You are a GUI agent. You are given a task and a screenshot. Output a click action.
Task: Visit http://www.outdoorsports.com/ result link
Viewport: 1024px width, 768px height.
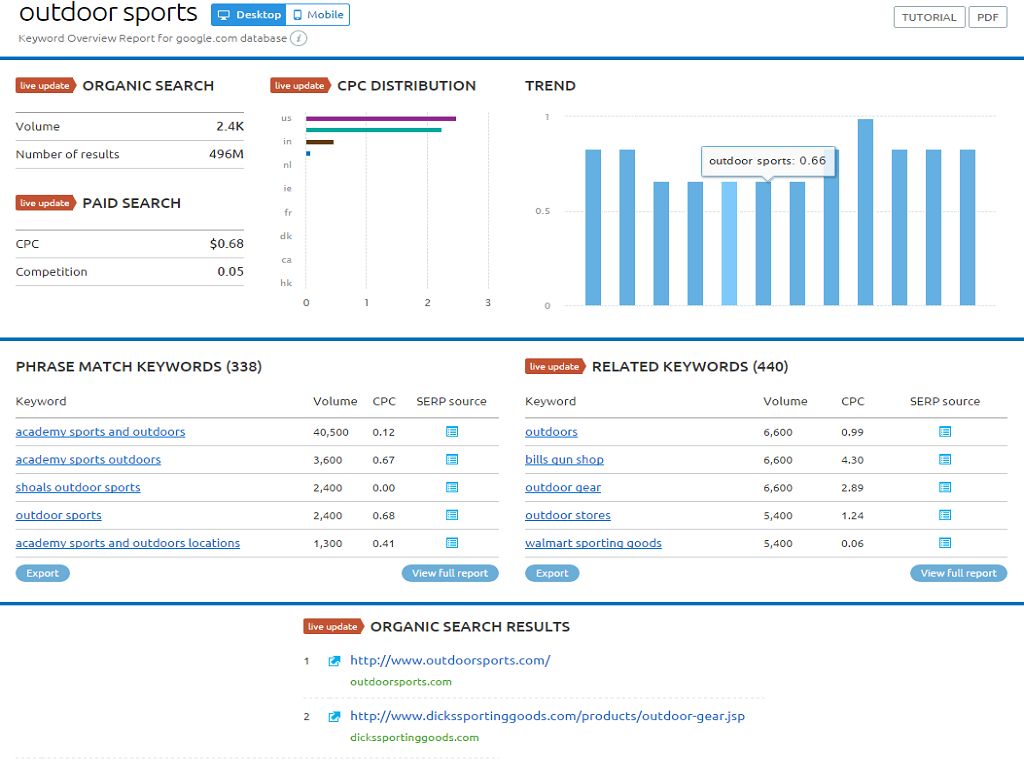pyautogui.click(x=450, y=660)
